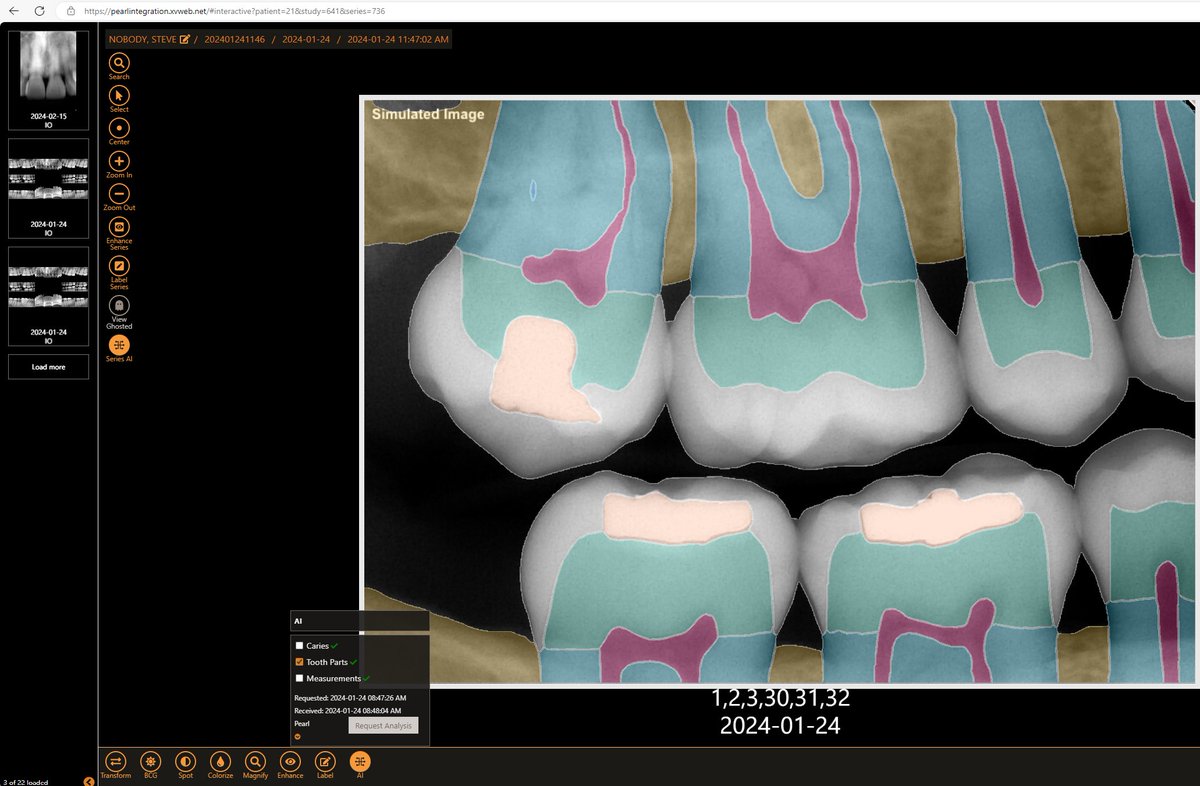Open the first 2024-01-24 IO series thumbnail
The height and width of the screenshot is (786, 1200).
point(48,188)
